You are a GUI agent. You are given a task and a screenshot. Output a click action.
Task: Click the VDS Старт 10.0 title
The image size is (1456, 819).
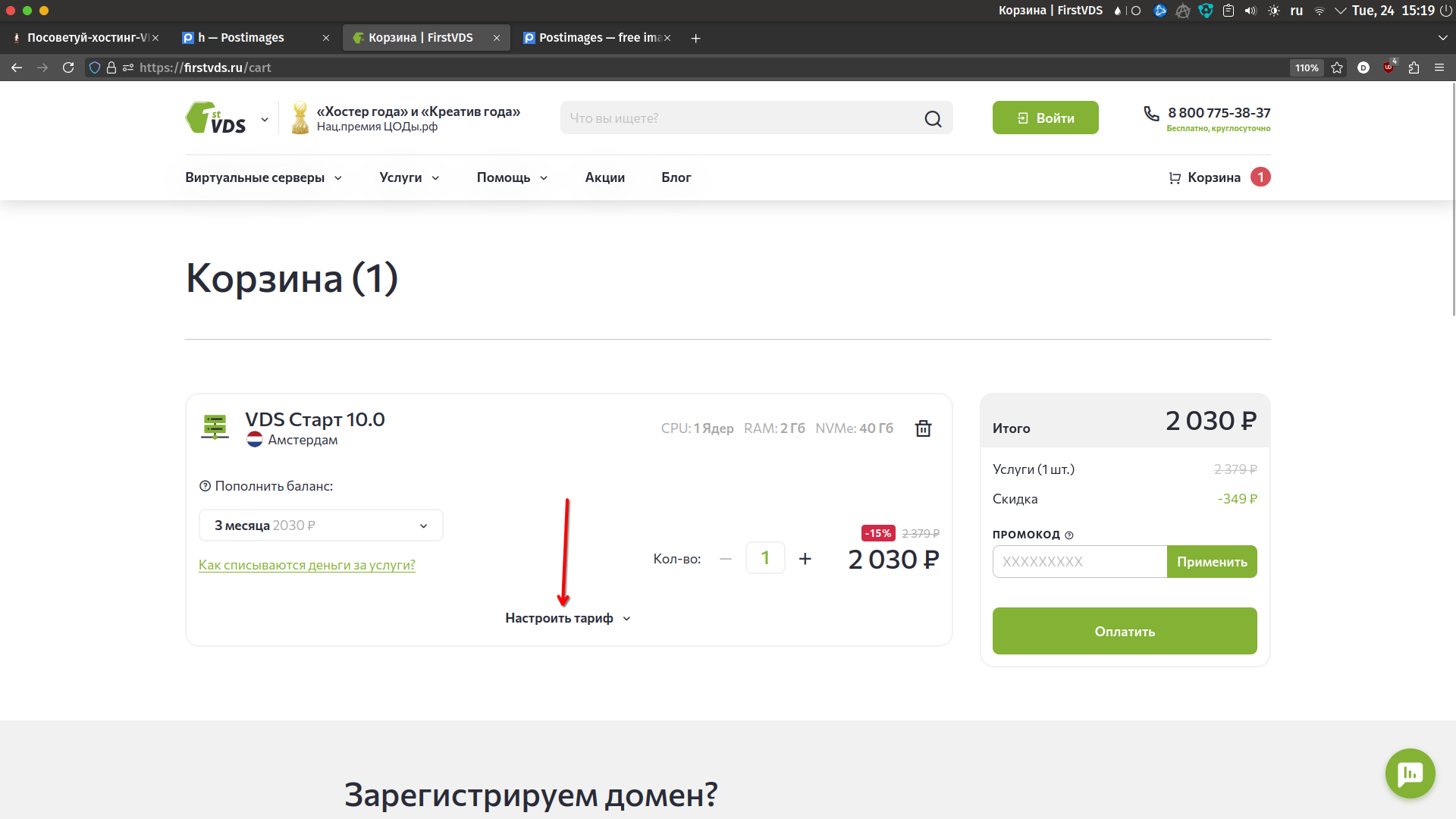tap(315, 419)
